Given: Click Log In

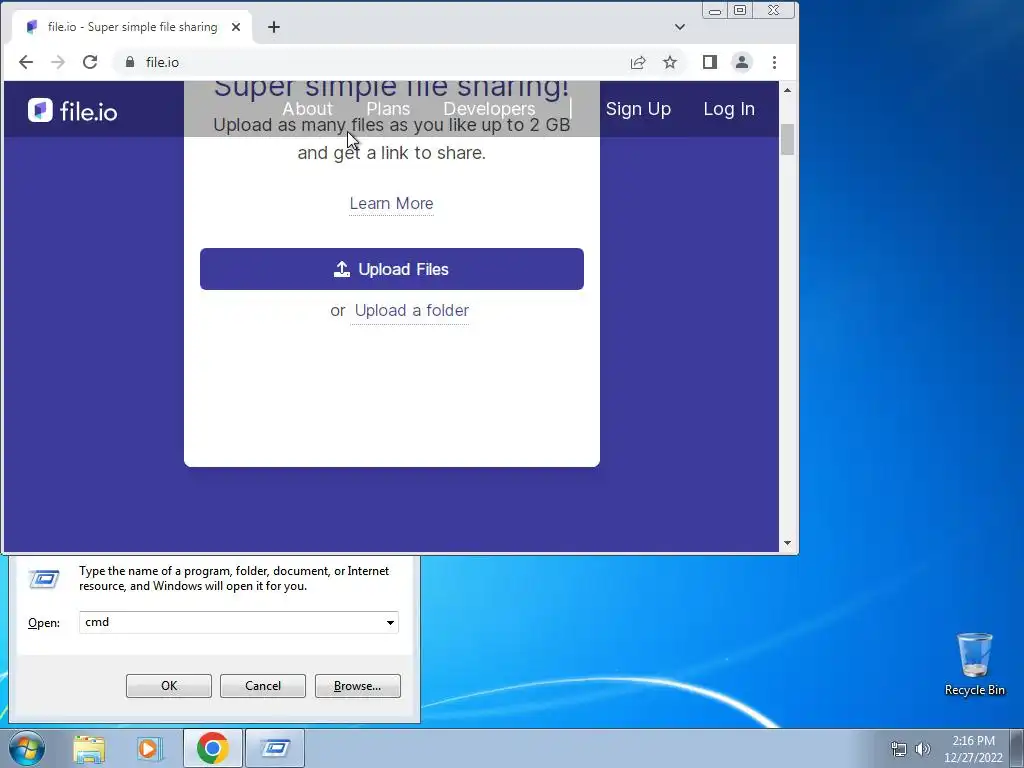Looking at the screenshot, I should 729,109.
